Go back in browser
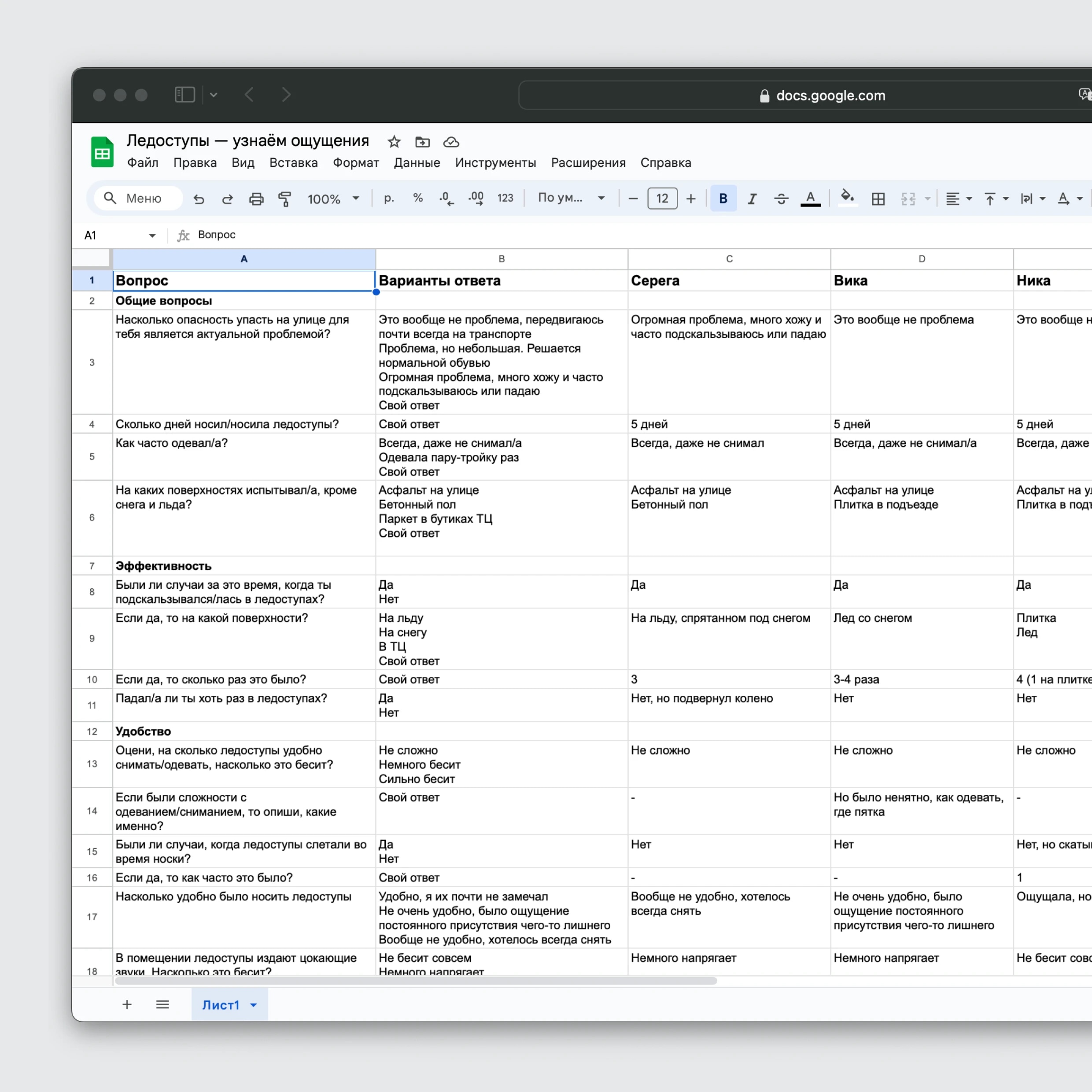The width and height of the screenshot is (1092, 1092). (x=249, y=94)
